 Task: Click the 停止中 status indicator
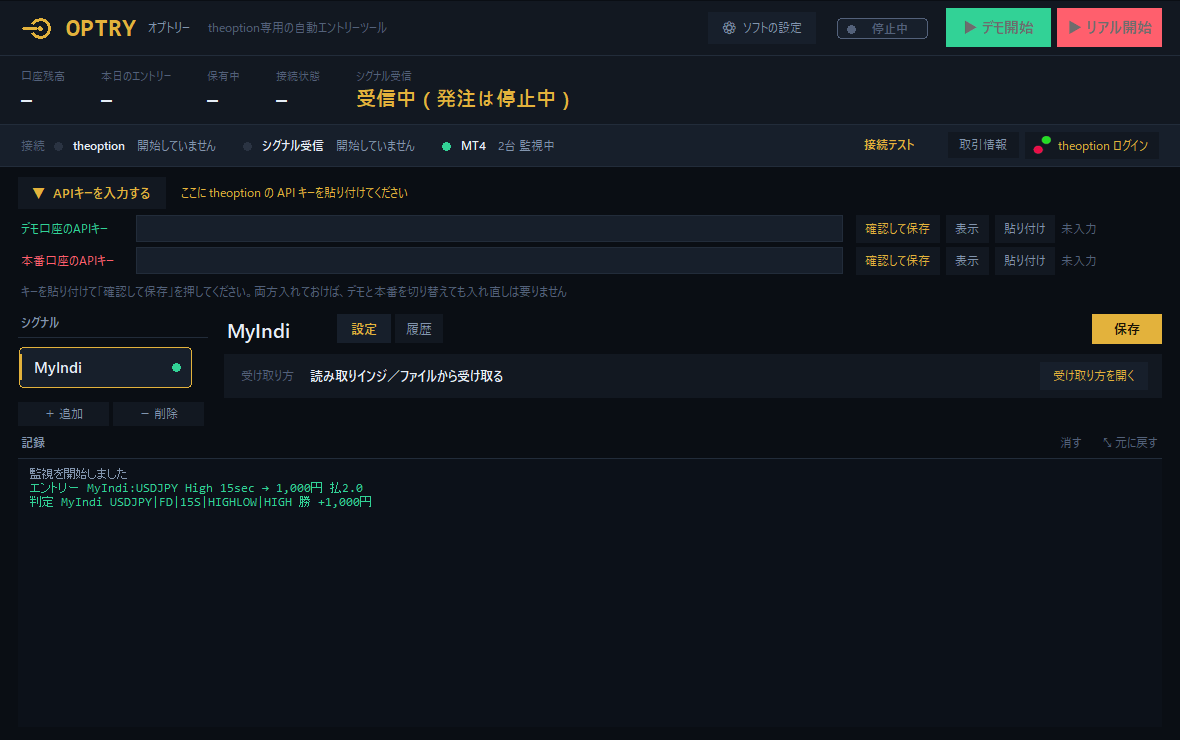click(882, 29)
